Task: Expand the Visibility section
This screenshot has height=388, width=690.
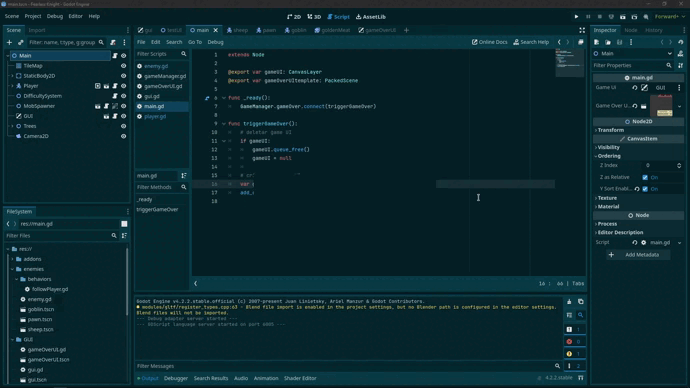Action: tap(608, 147)
